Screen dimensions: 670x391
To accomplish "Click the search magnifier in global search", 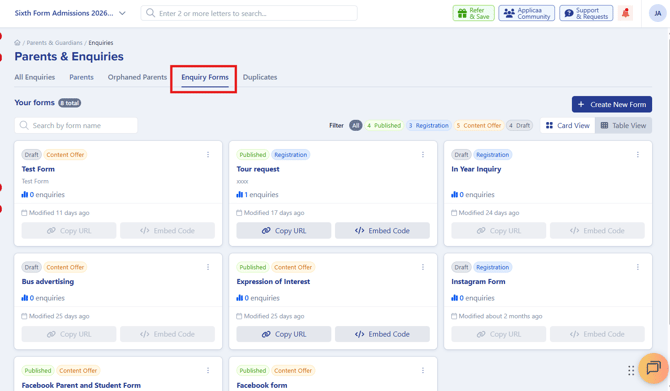I will coord(150,13).
